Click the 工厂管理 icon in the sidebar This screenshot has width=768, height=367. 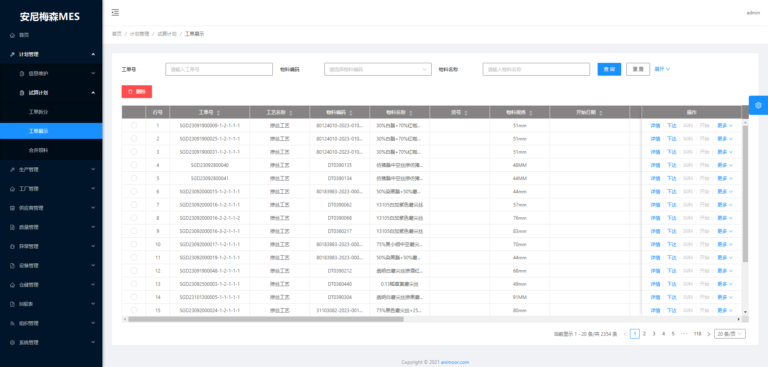click(12, 189)
